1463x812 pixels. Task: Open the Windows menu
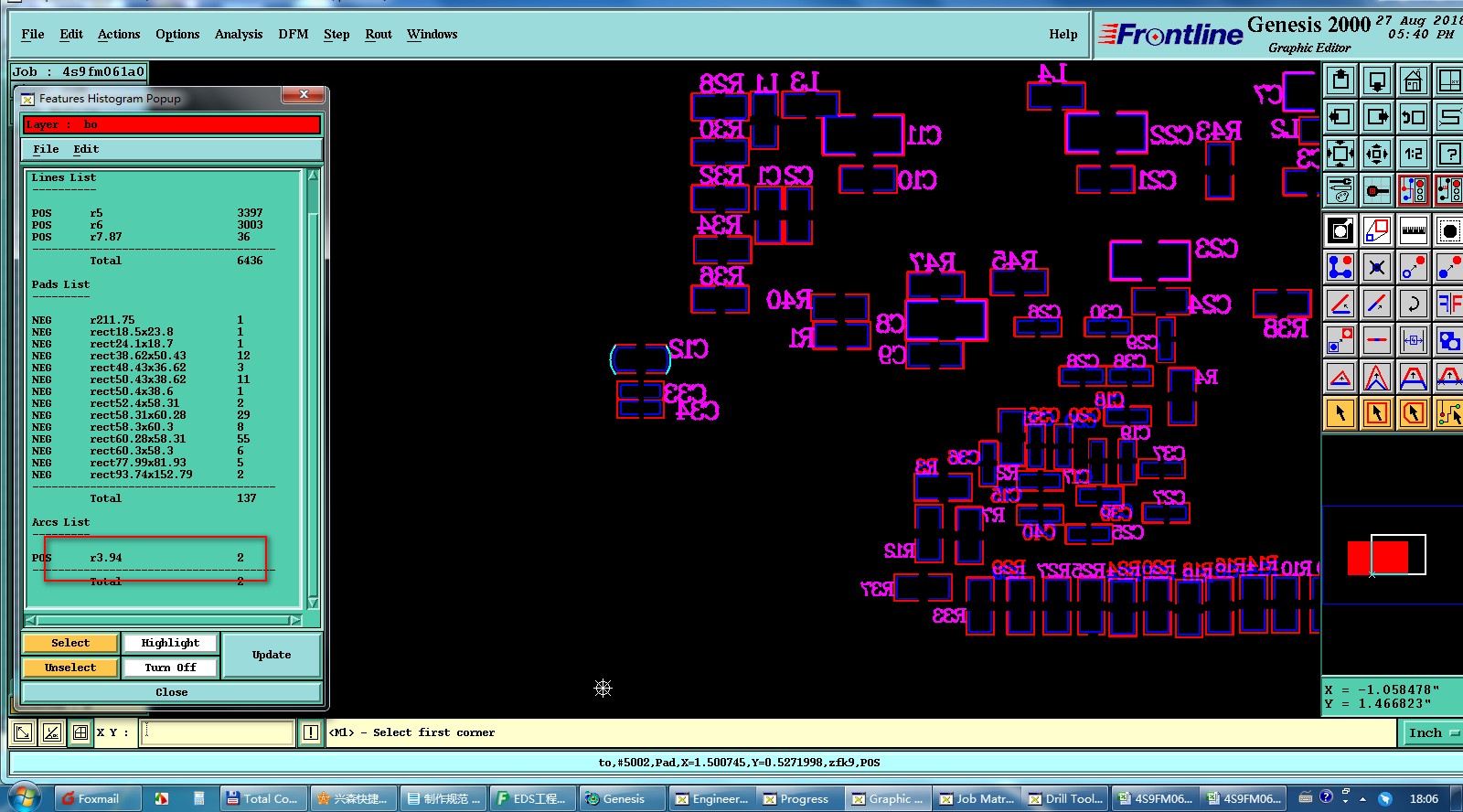[x=432, y=34]
